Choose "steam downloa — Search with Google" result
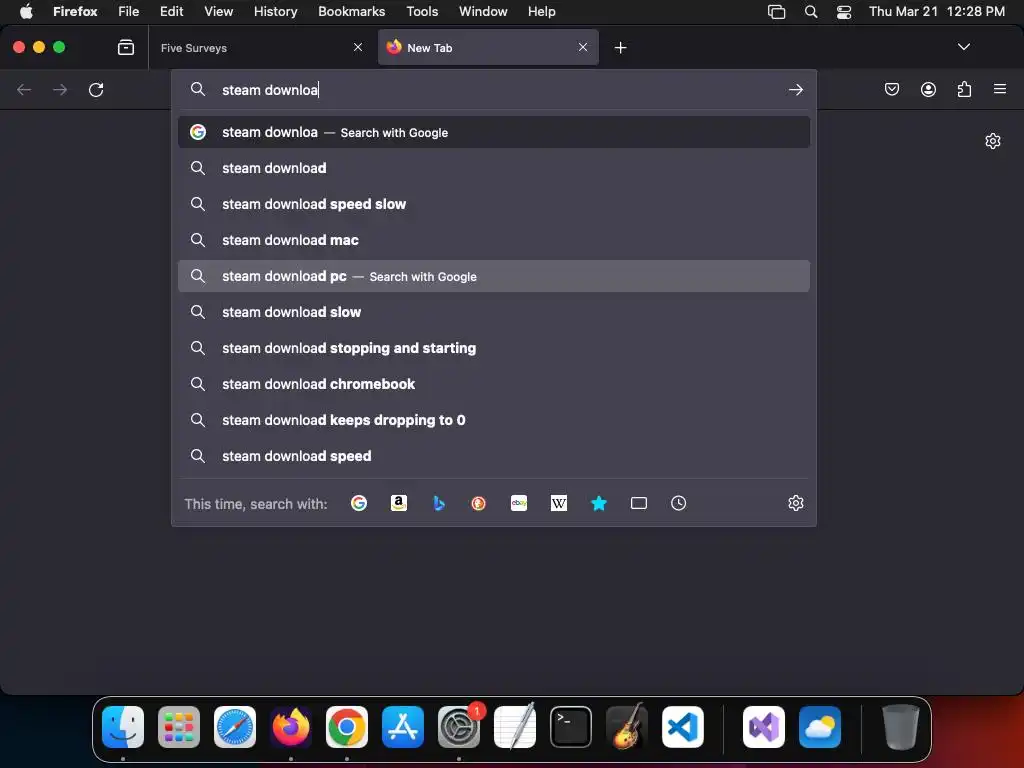The width and height of the screenshot is (1024, 768). pyautogui.click(x=494, y=132)
